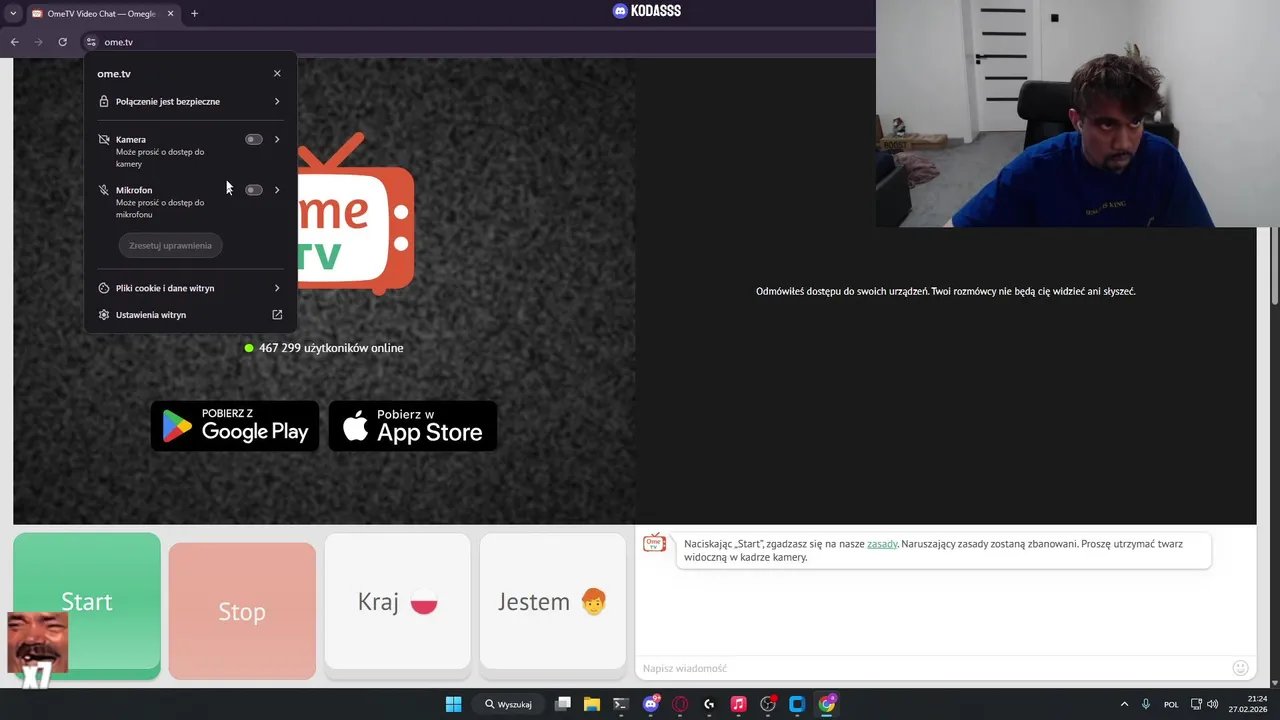1280x720 pixels.
Task: Open the tab search dropdown arrow
Action: tap(13, 14)
